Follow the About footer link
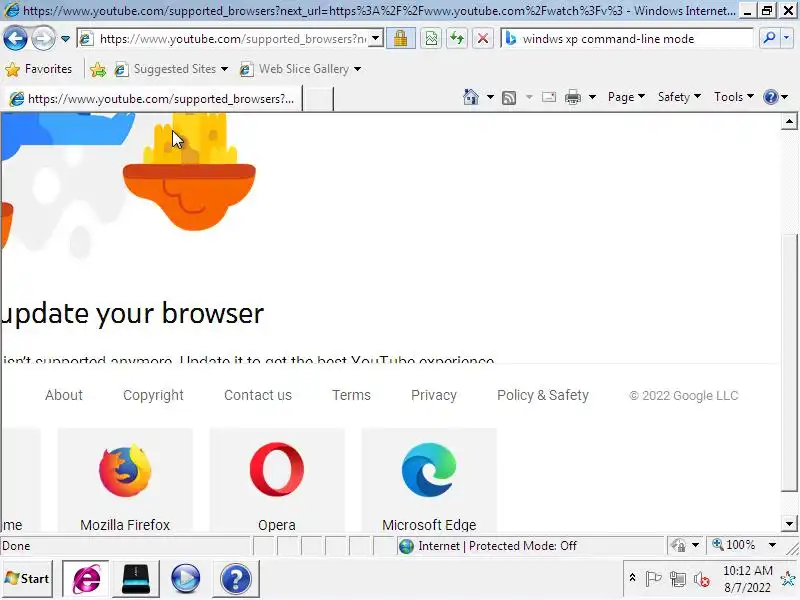 coord(64,395)
